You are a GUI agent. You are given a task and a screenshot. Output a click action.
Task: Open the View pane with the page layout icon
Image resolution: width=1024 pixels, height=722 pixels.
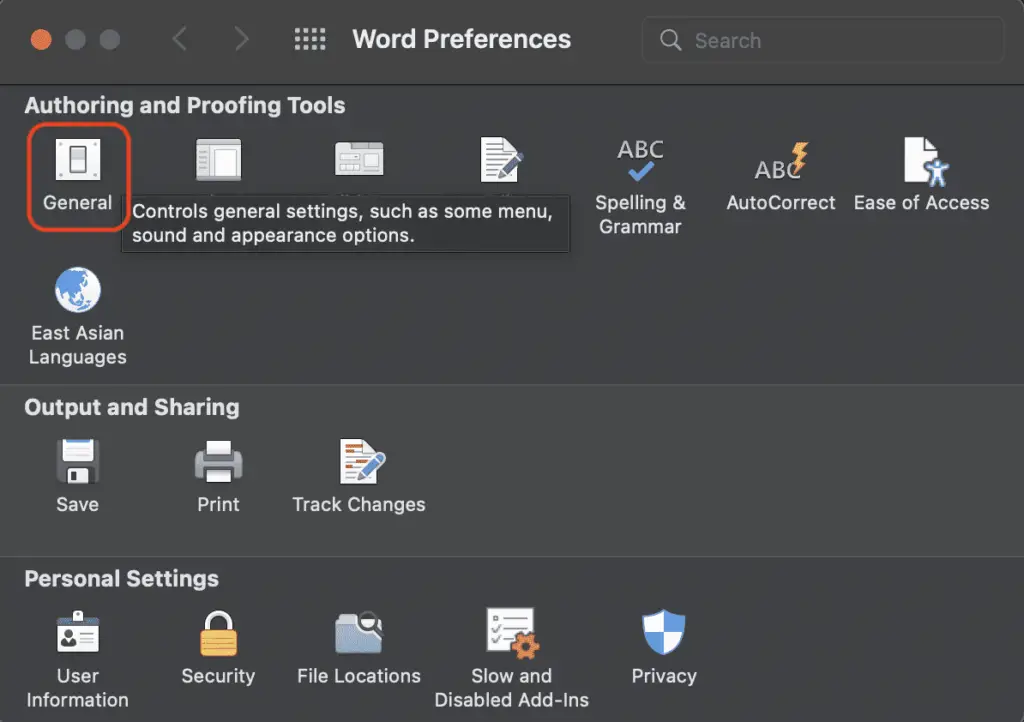218,159
